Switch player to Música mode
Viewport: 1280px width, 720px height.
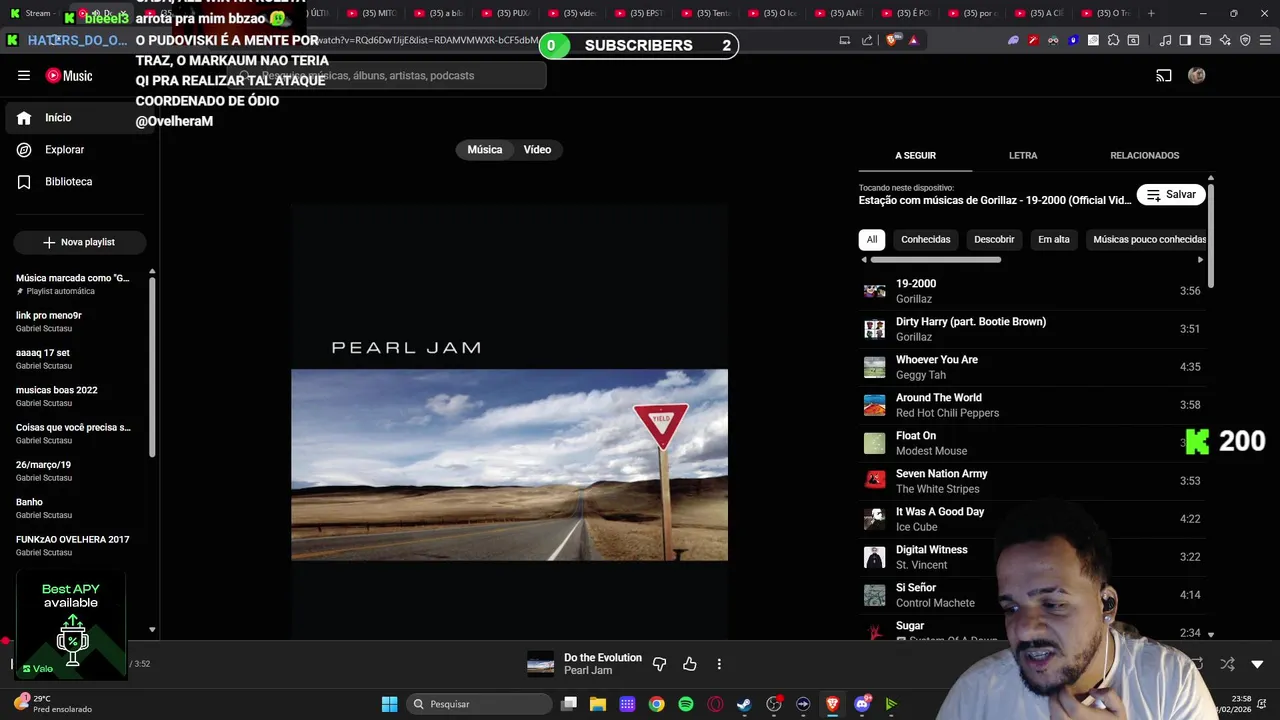[x=485, y=150]
